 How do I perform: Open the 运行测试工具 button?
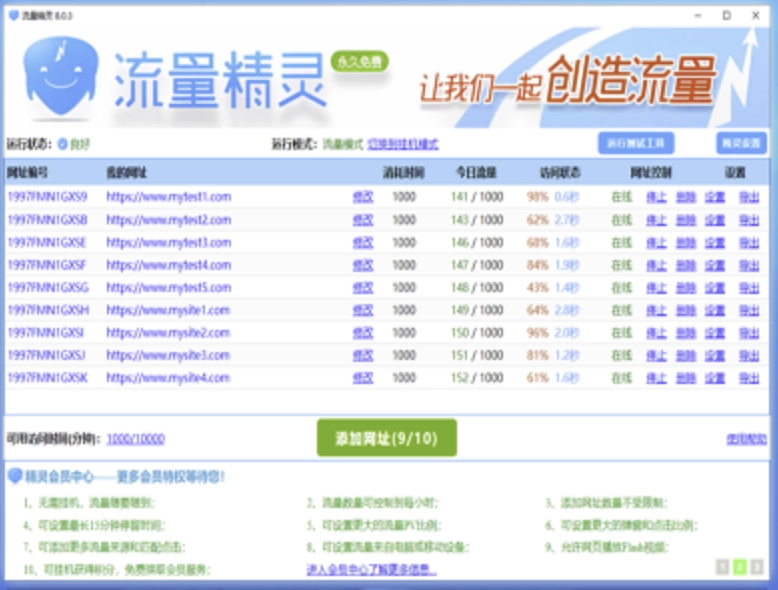pyautogui.click(x=636, y=143)
